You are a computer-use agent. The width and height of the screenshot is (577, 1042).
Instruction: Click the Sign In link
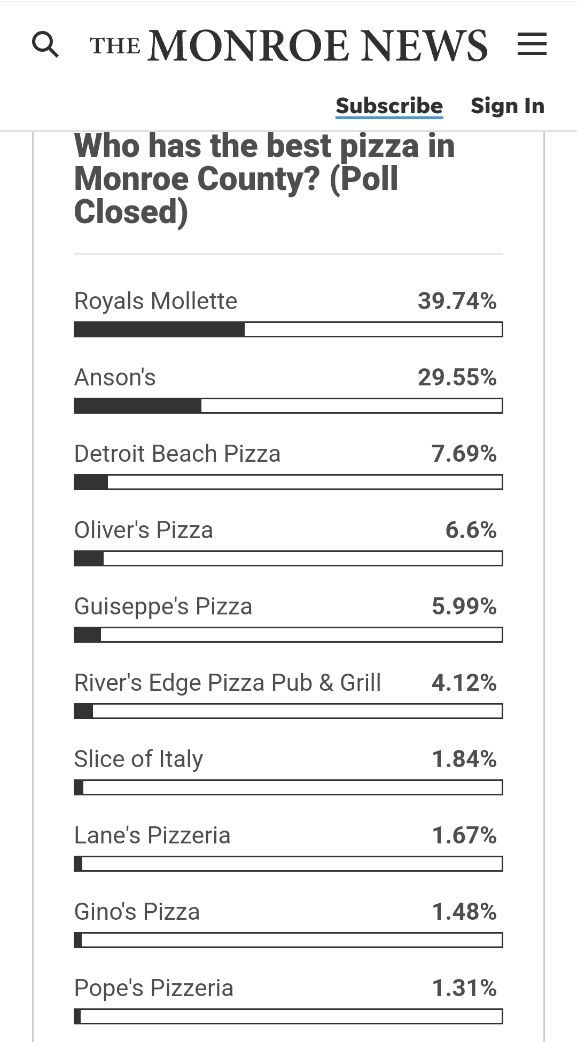click(x=507, y=106)
